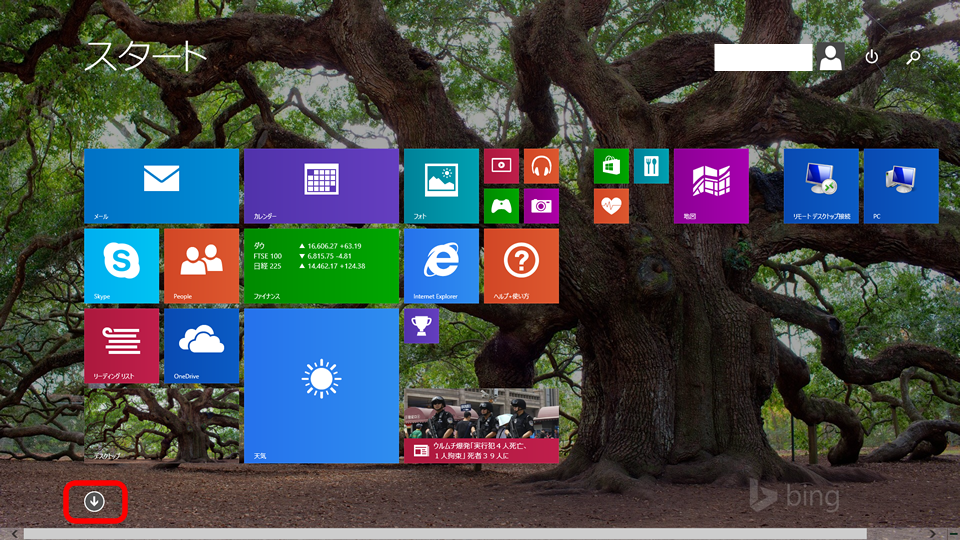Open the Maps (地図) tile
The height and width of the screenshot is (540, 960).
[x=711, y=186]
